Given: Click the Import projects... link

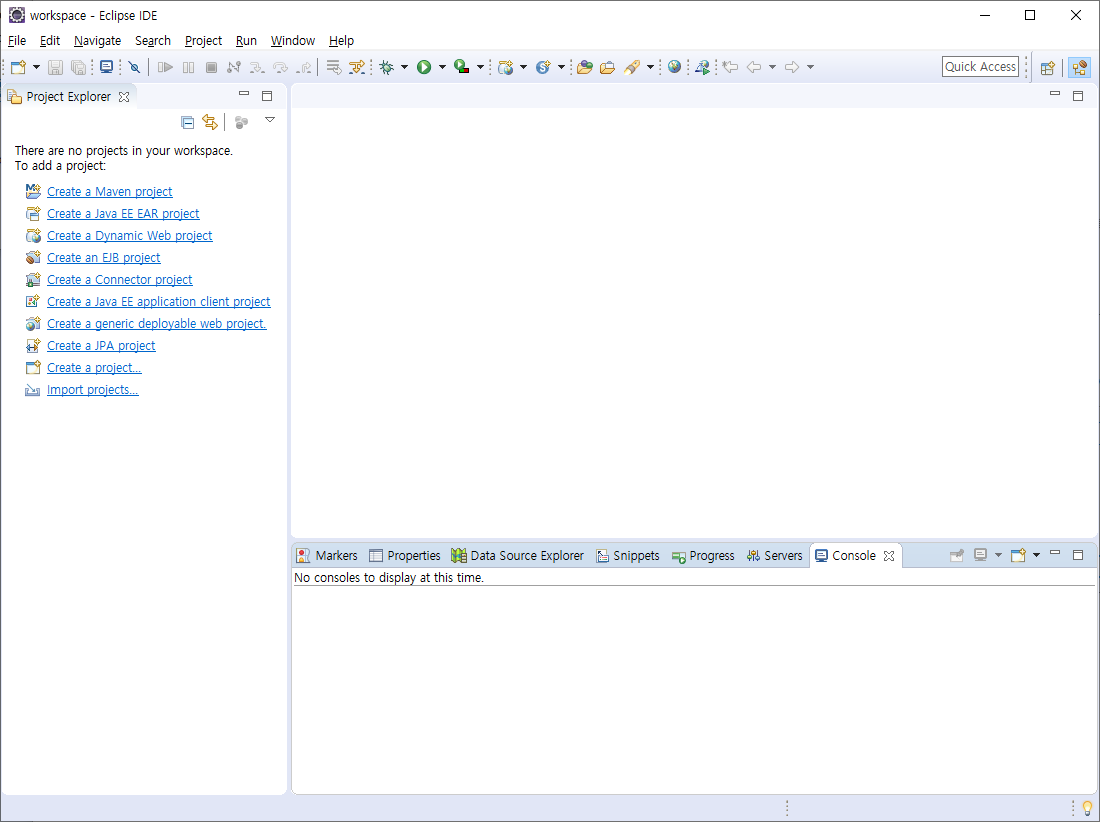Looking at the screenshot, I should tap(93, 389).
